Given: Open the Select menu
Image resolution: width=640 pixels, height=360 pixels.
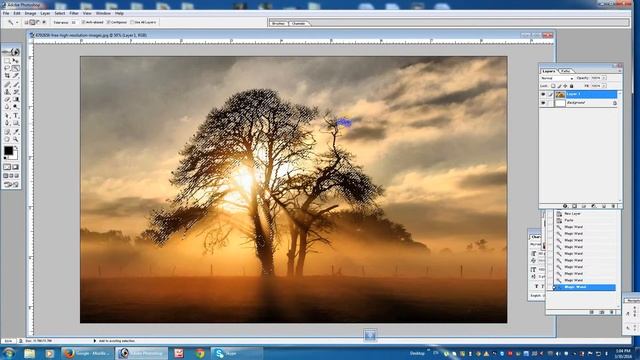Looking at the screenshot, I should coord(60,13).
